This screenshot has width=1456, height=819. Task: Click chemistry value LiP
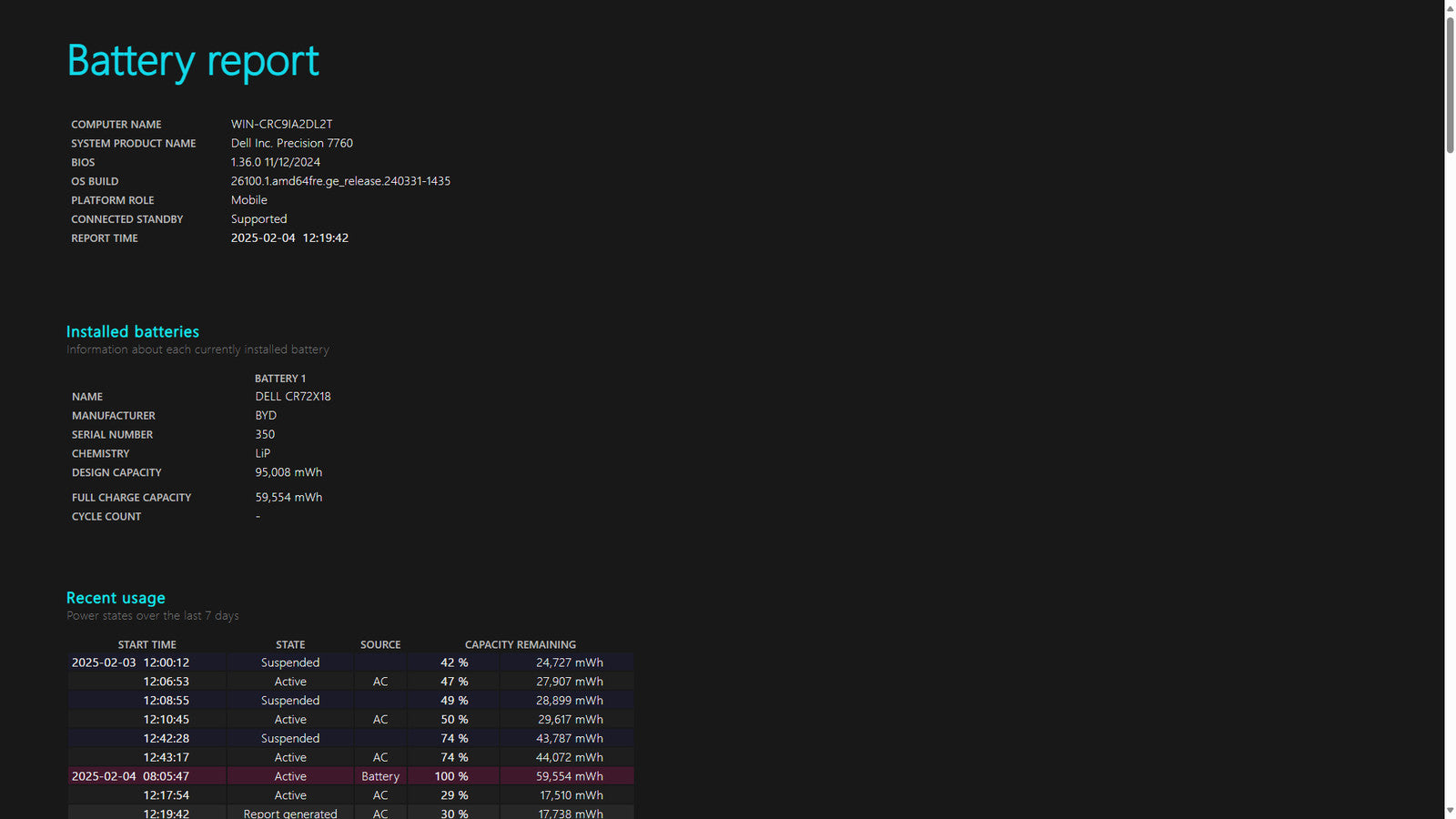point(262,453)
